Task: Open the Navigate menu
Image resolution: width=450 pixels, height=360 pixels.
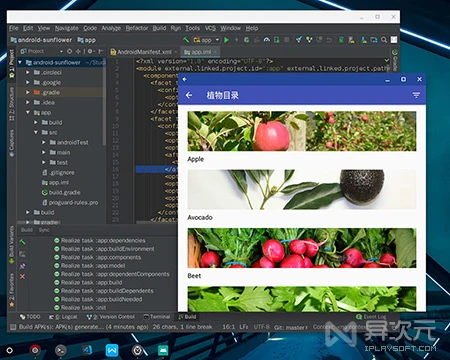Action: 67,28
